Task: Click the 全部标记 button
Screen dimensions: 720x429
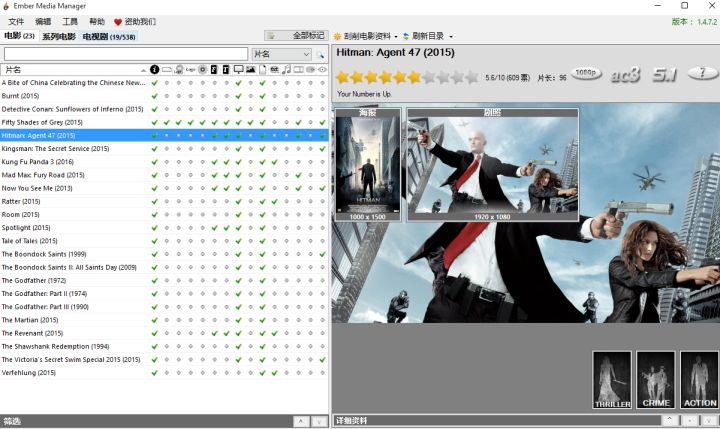Action: tap(296, 36)
